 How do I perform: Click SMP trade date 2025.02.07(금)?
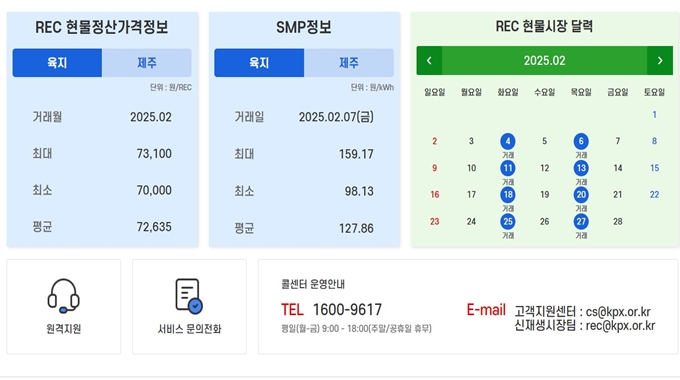click(336, 117)
